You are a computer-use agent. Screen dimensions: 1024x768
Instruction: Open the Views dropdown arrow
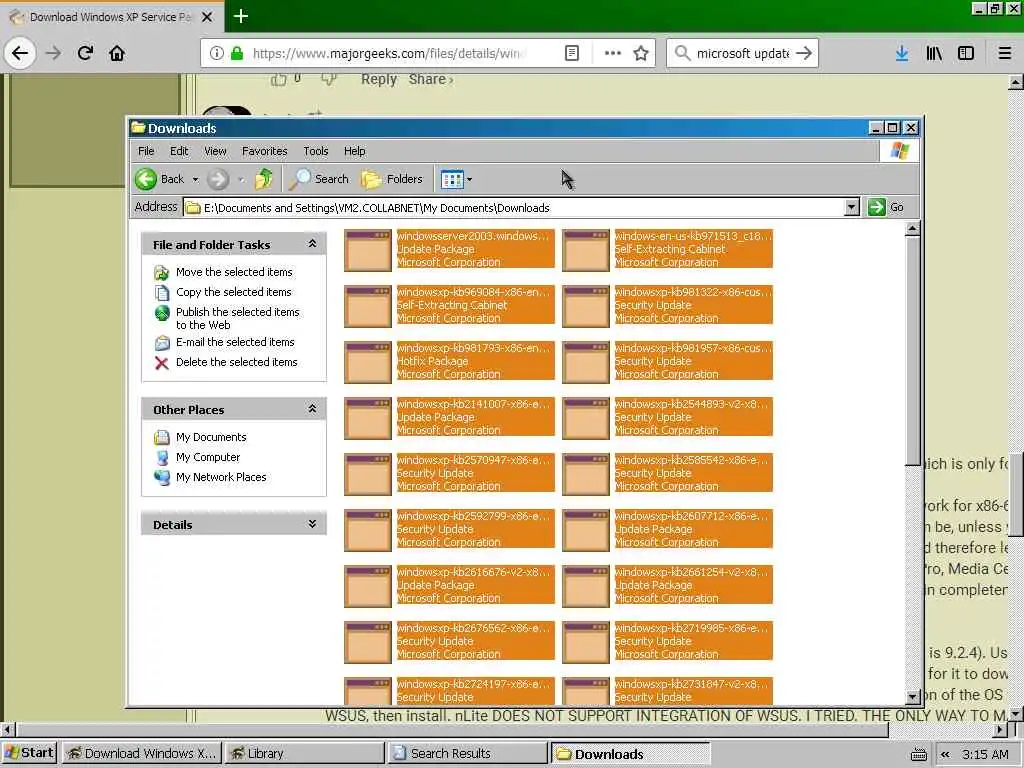click(x=470, y=180)
